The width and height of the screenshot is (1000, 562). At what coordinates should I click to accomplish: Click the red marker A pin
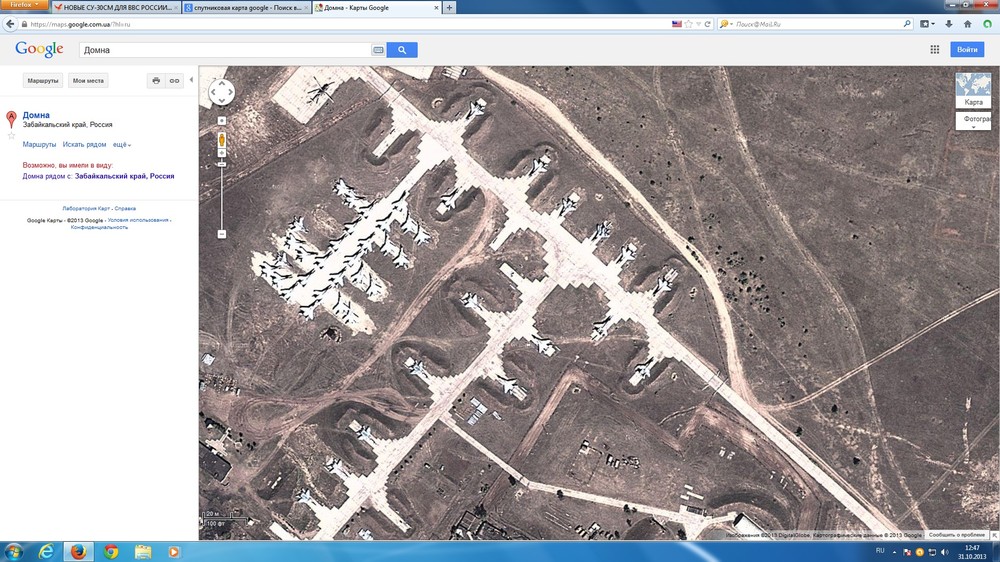(x=11, y=119)
